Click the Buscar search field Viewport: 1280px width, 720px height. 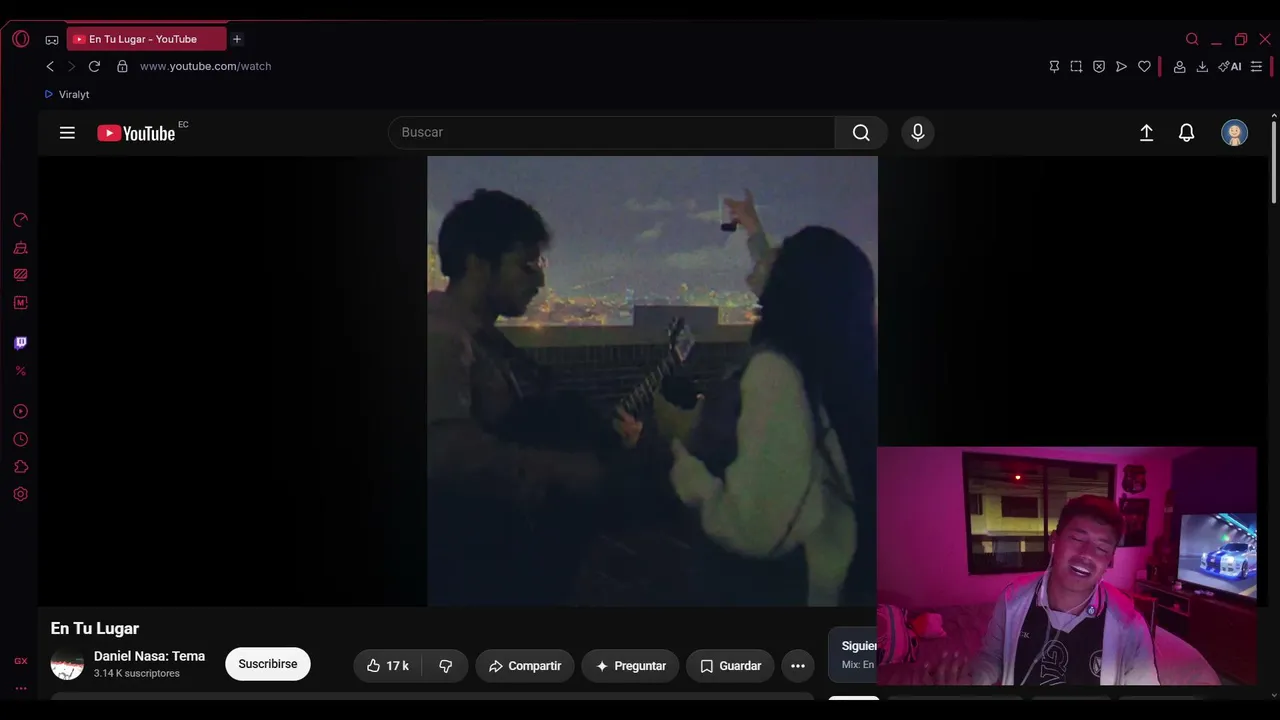tap(611, 132)
